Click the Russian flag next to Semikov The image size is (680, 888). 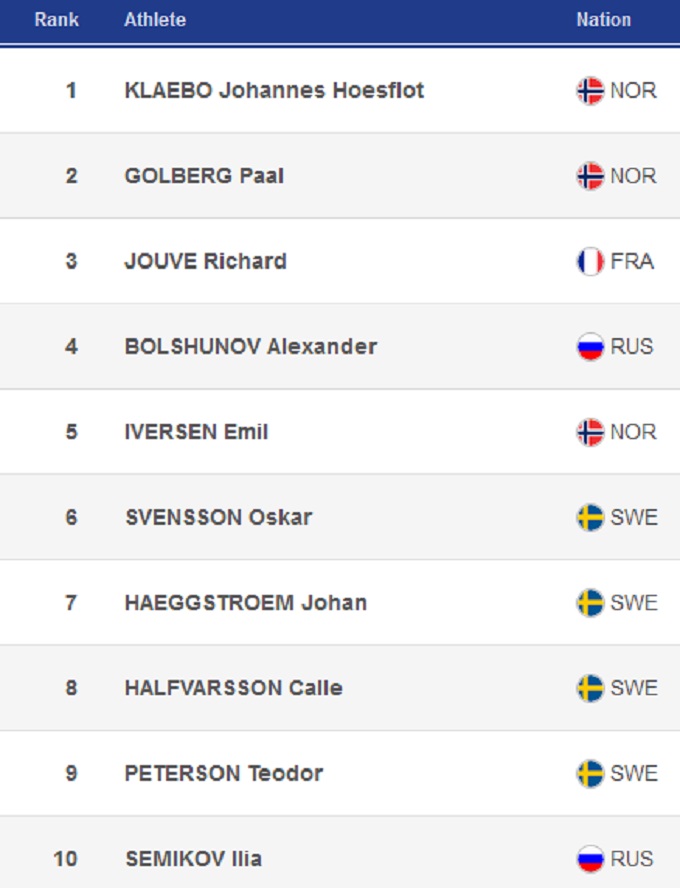click(x=590, y=859)
